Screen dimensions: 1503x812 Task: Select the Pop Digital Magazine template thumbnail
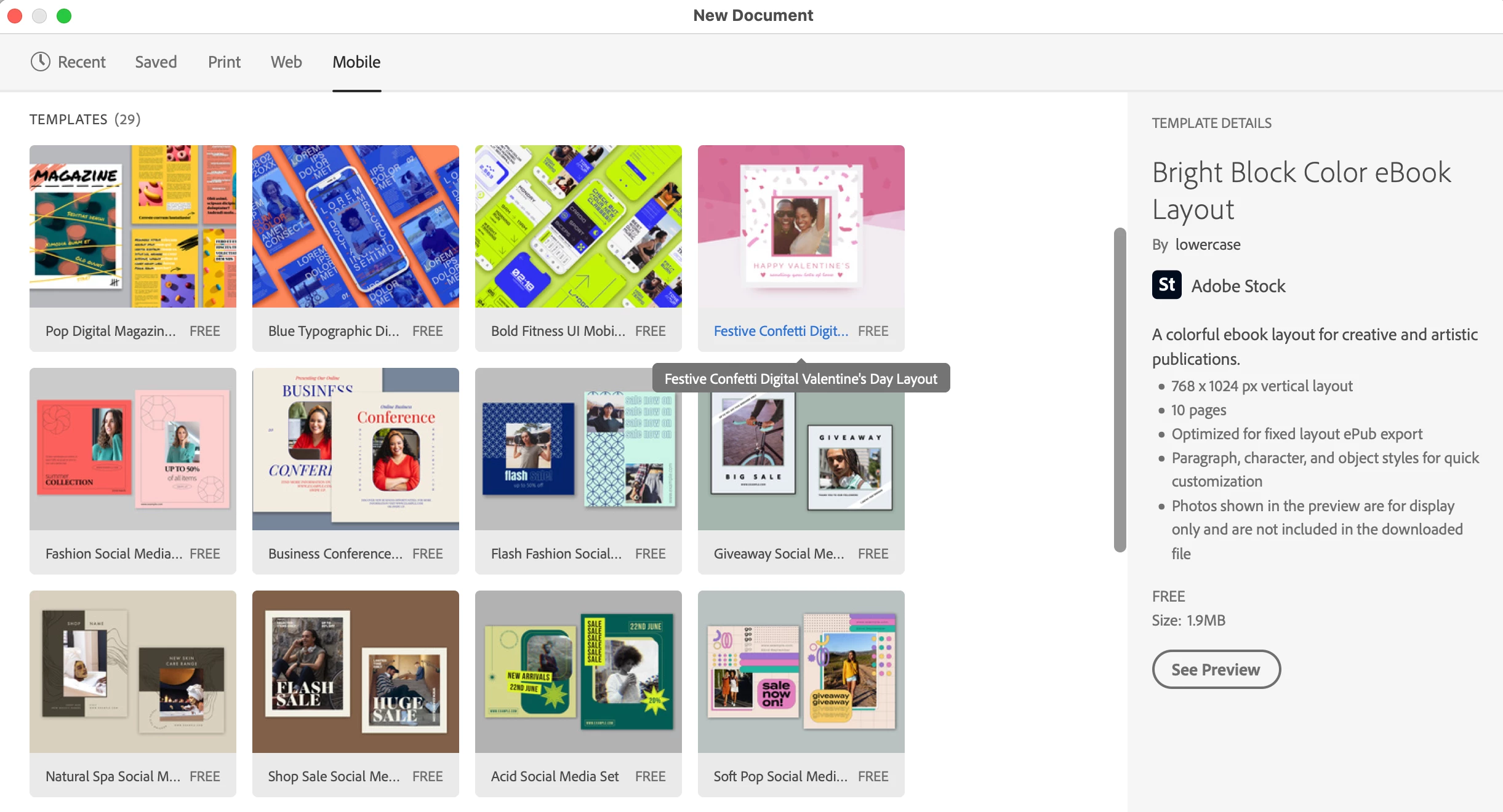coord(133,226)
